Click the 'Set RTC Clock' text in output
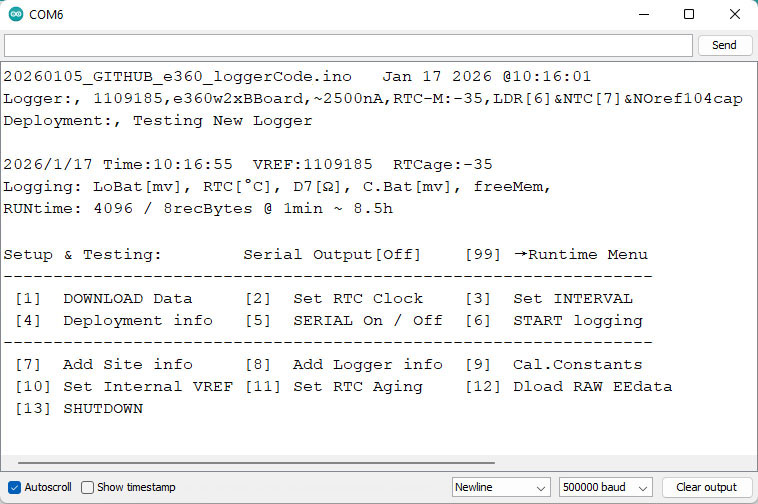The width and height of the screenshot is (758, 504). point(357,299)
